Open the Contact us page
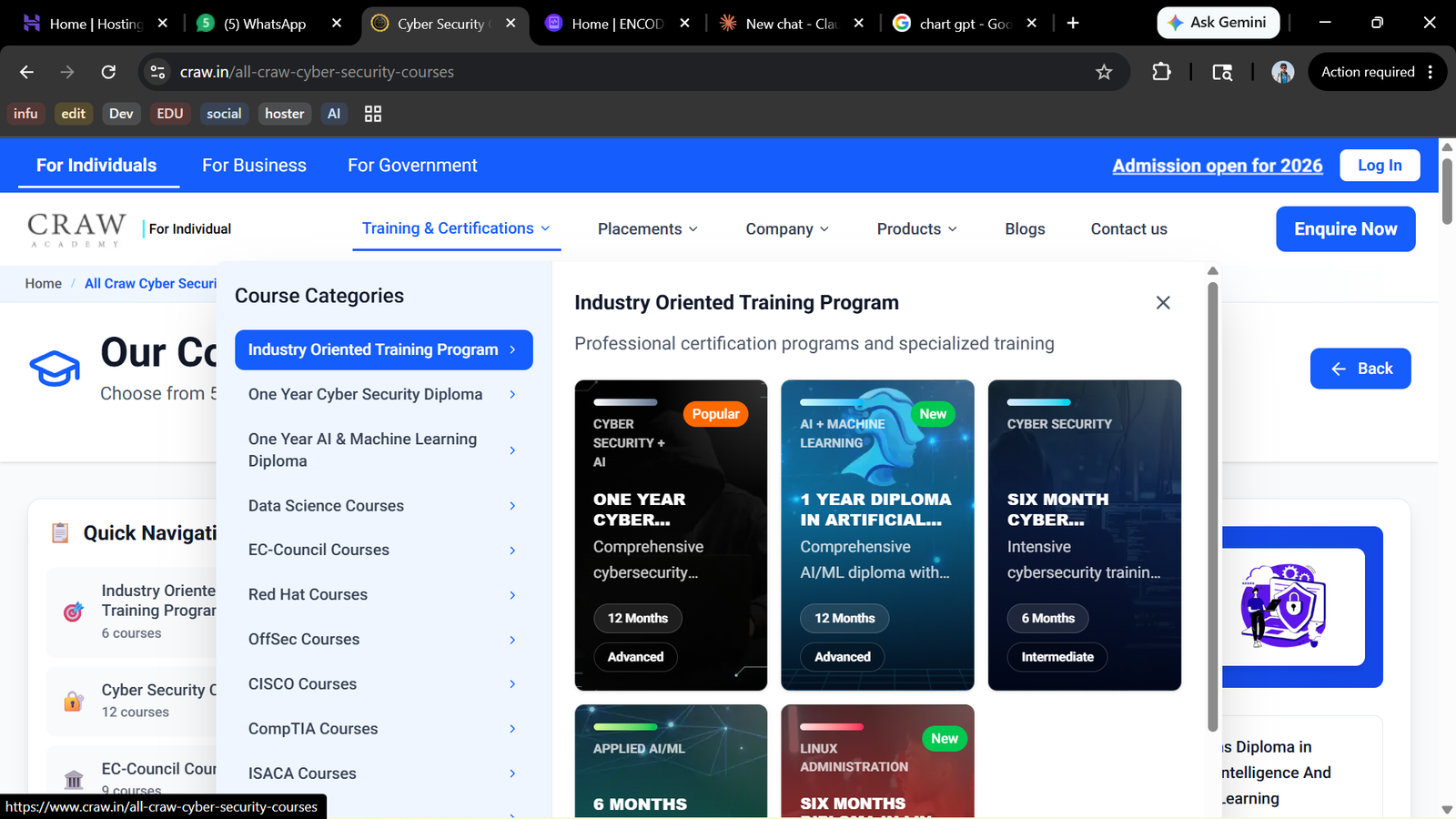Screen dimensions: 1456x819 point(1128,229)
